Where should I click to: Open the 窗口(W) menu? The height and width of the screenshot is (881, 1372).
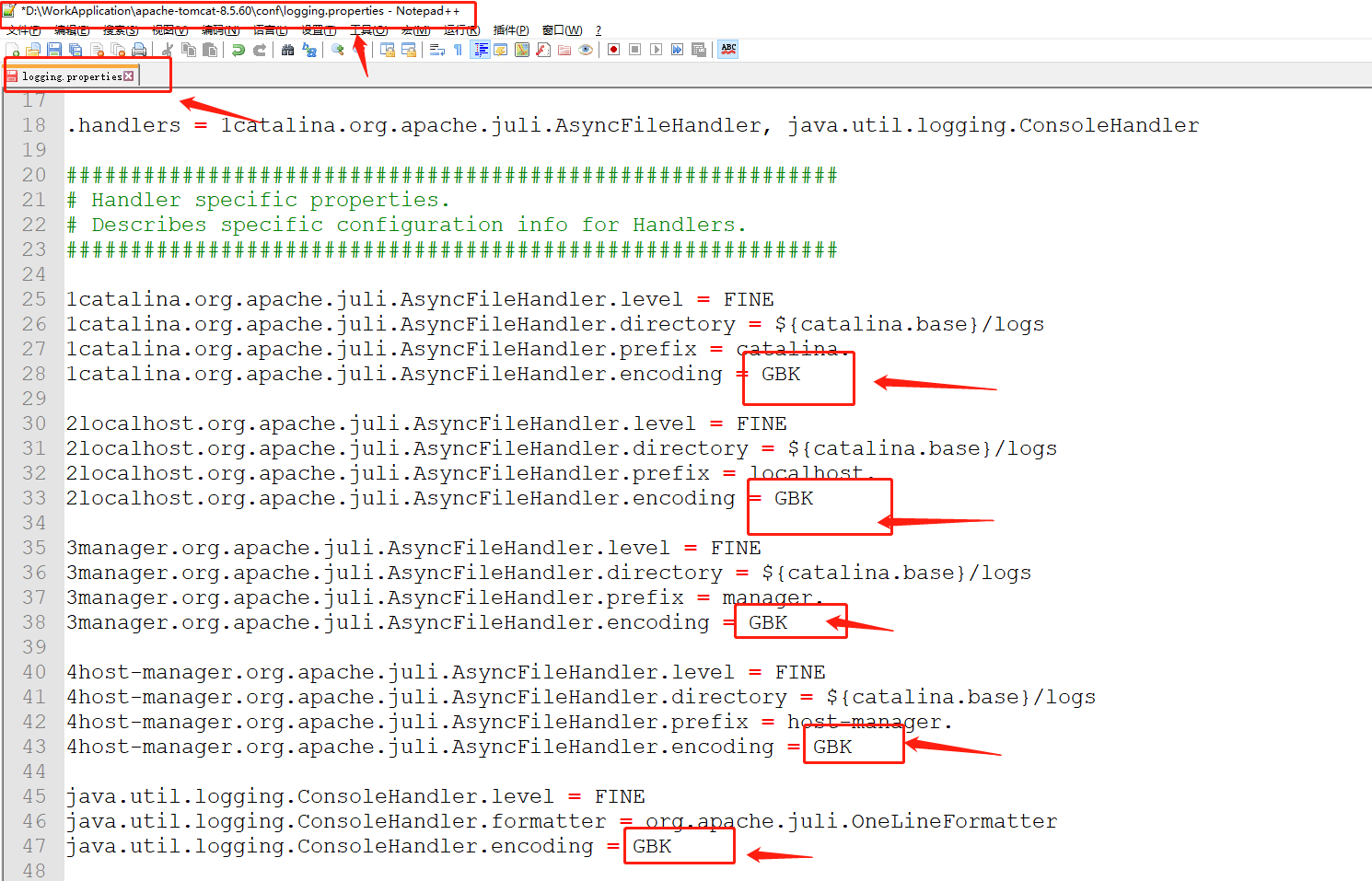click(562, 30)
